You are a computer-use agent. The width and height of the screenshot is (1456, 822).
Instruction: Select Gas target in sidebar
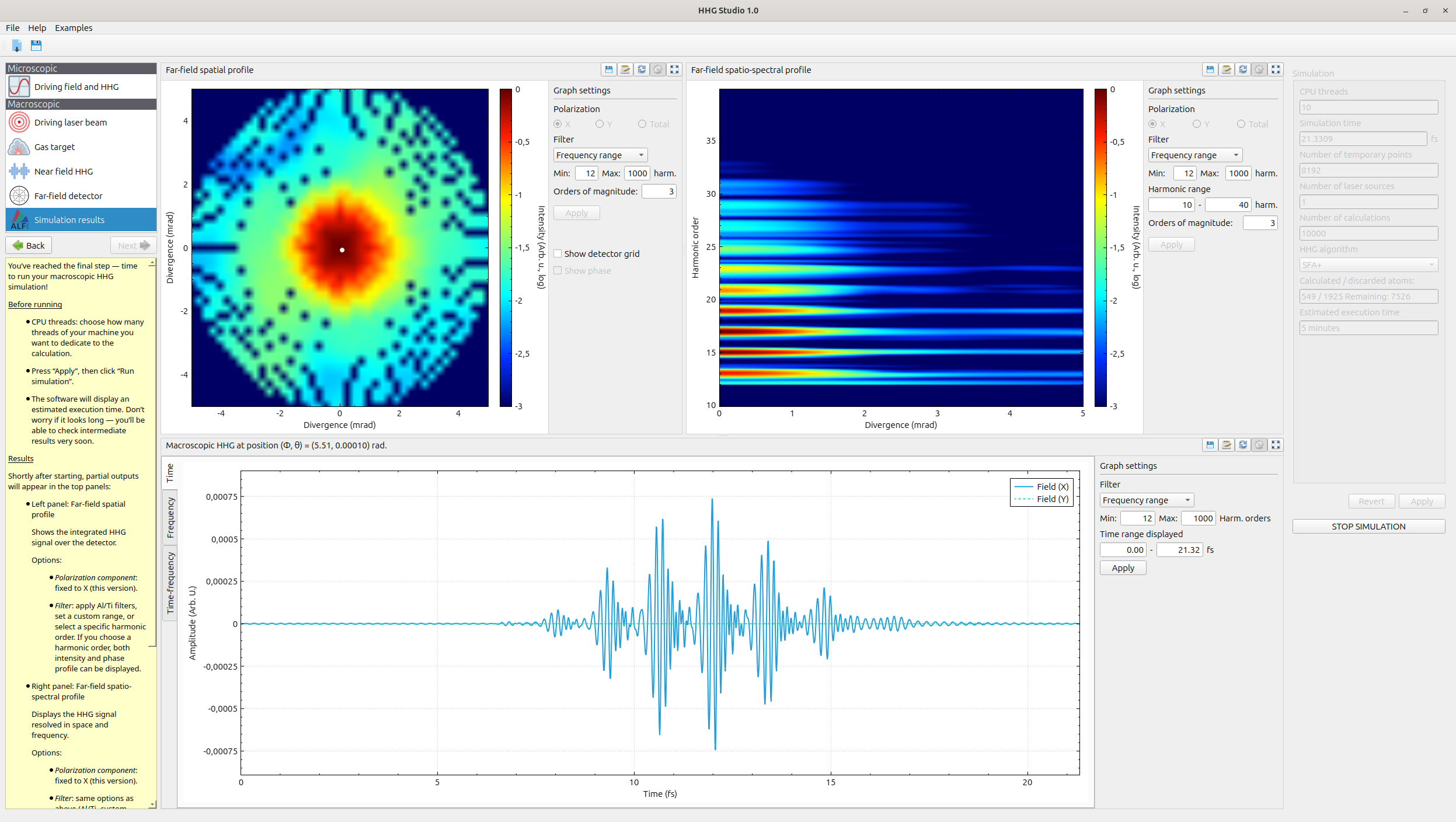(x=54, y=147)
